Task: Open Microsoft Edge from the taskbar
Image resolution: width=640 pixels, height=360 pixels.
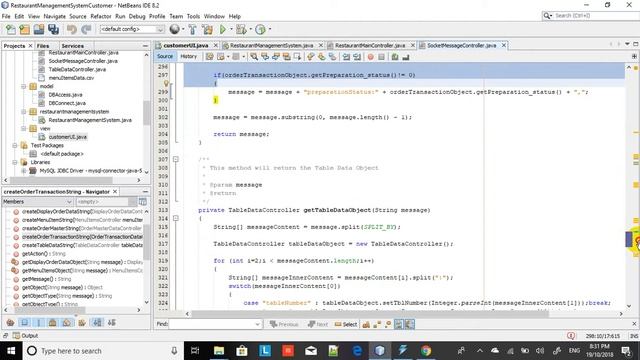Action: [x=357, y=351]
